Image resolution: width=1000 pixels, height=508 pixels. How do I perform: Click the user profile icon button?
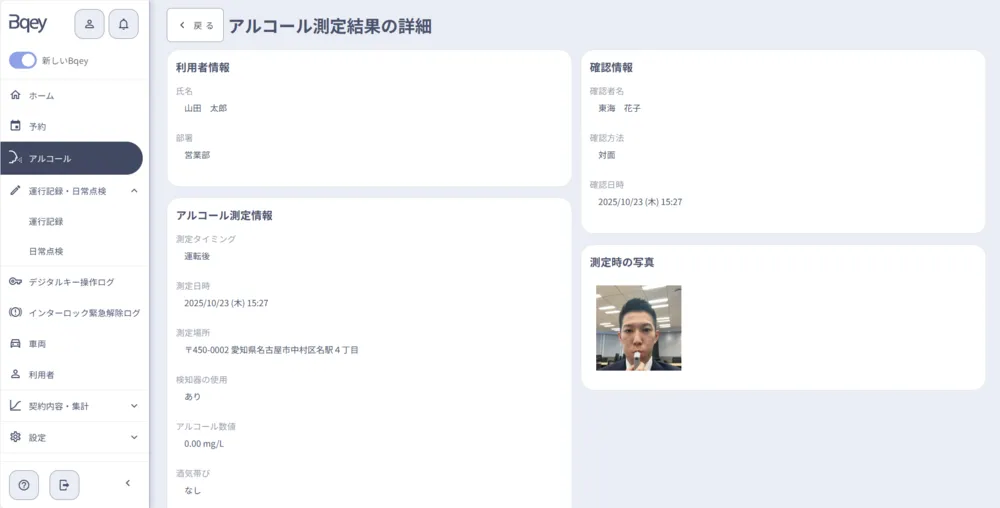pyautogui.click(x=89, y=24)
